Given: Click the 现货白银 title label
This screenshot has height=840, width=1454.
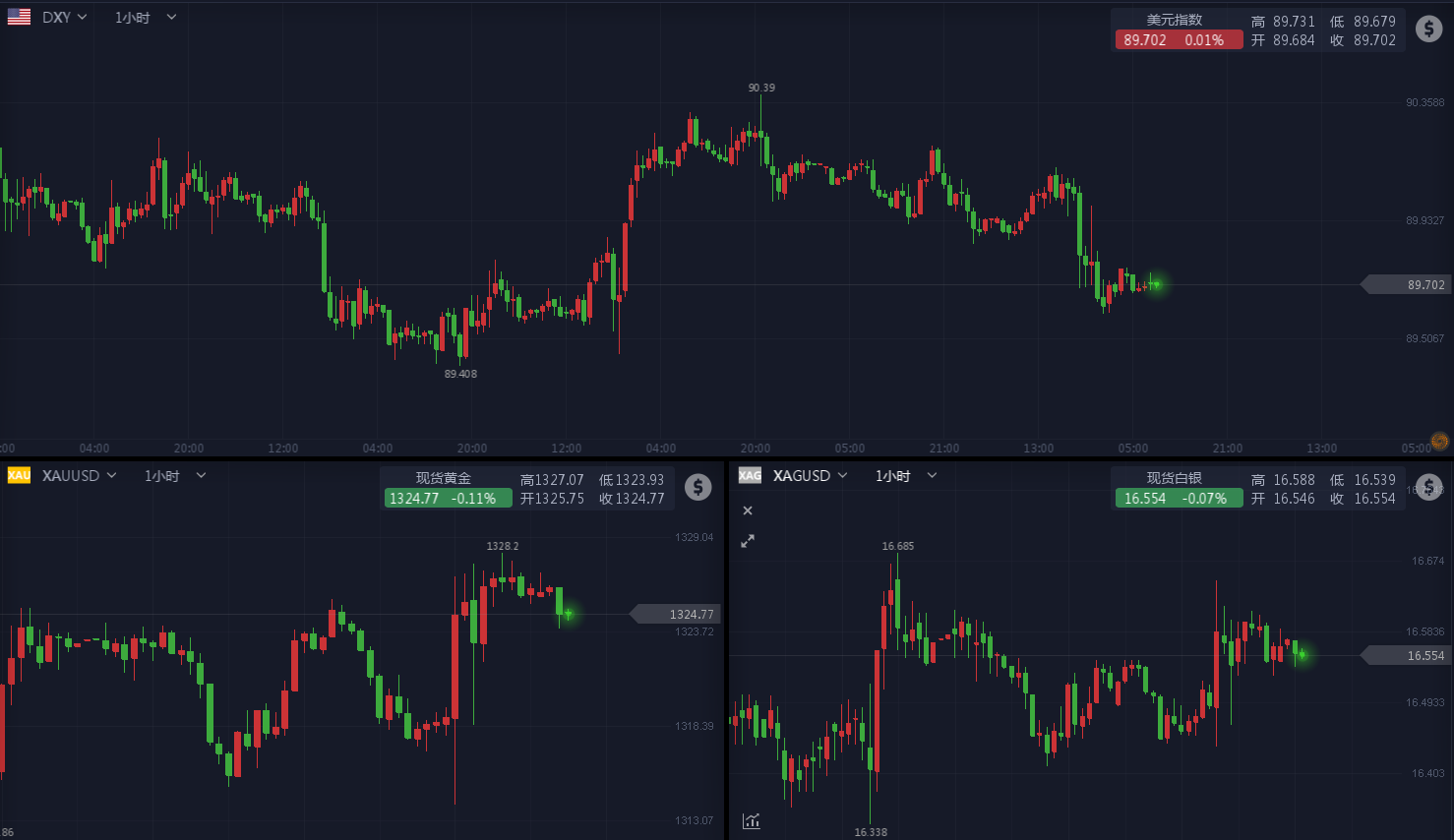Looking at the screenshot, I should (x=1175, y=478).
